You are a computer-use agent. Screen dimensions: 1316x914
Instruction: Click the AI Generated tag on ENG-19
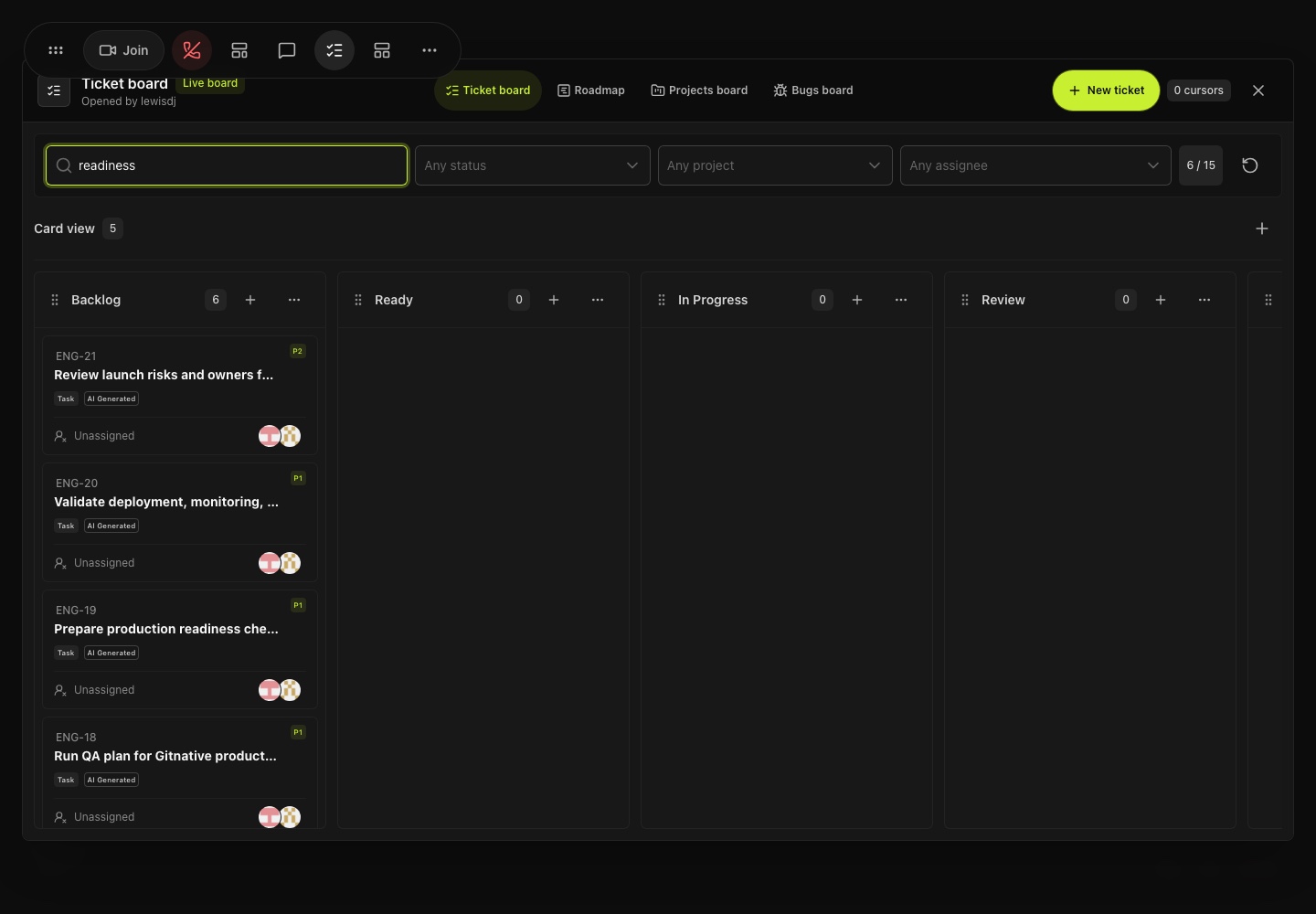111,653
